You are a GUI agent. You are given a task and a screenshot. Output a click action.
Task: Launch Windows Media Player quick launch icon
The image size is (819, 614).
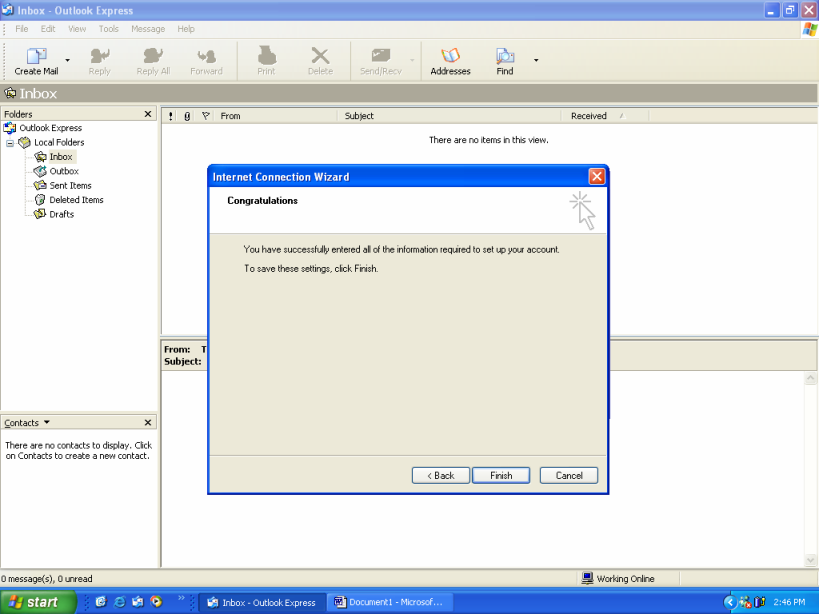(x=156, y=601)
